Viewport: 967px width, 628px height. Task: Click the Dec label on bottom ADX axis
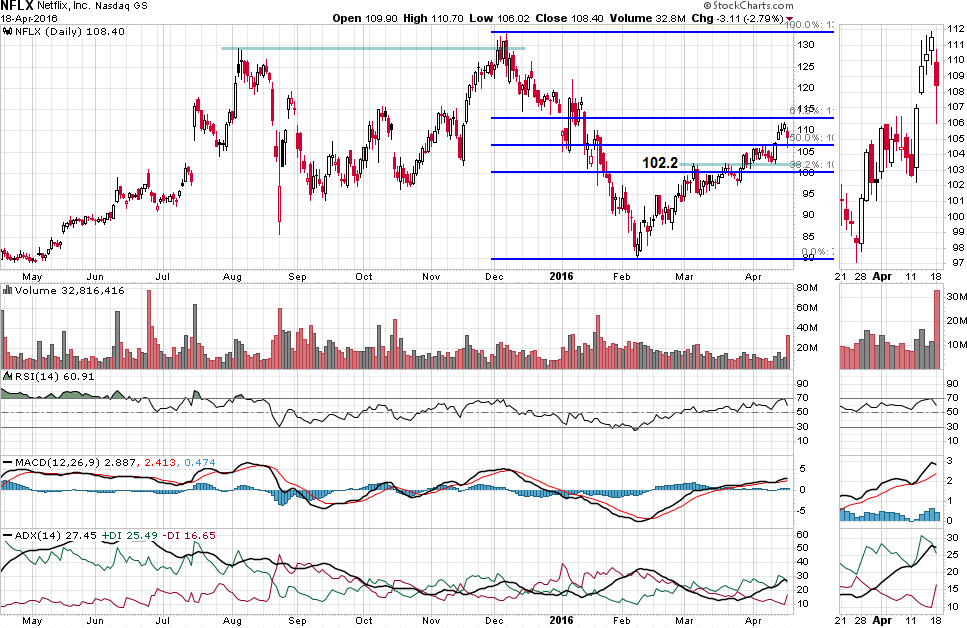[494, 621]
